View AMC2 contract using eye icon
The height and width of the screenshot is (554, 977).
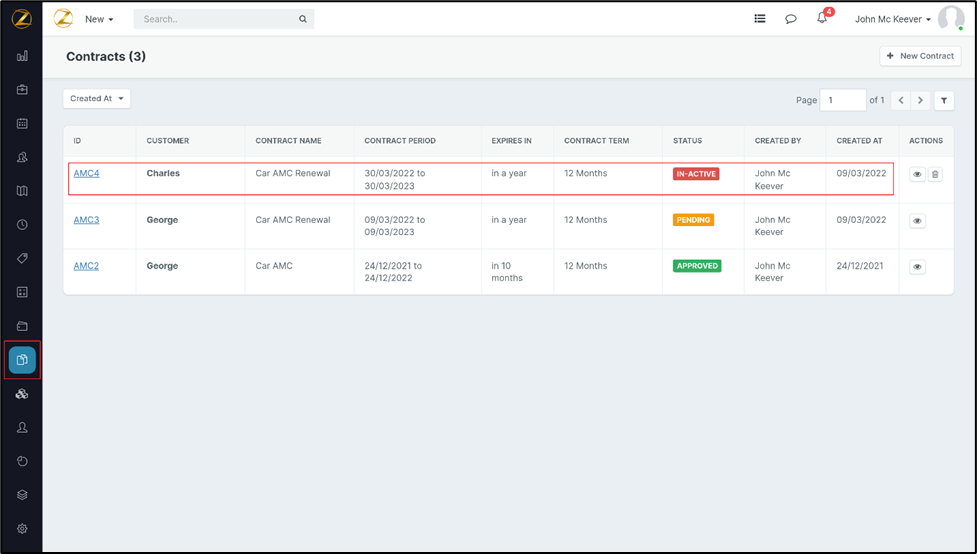click(917, 267)
